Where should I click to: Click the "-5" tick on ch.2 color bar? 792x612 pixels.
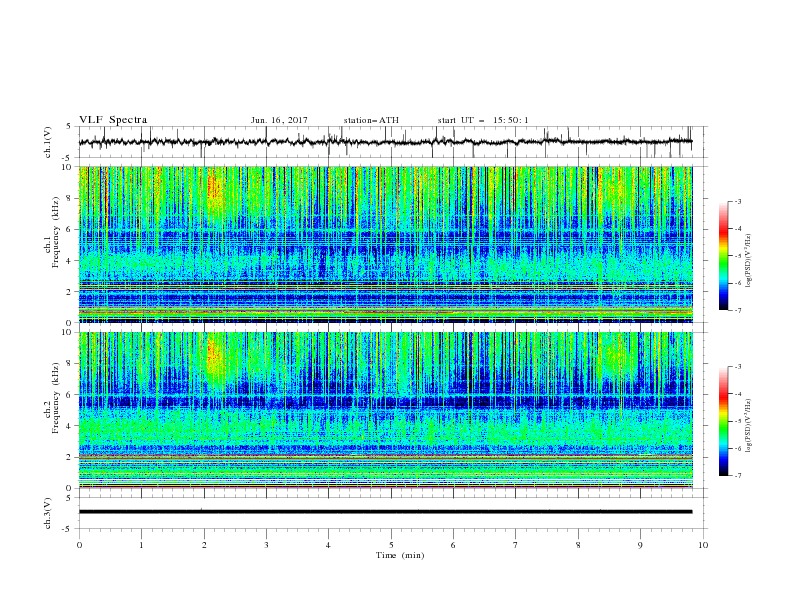(737, 421)
